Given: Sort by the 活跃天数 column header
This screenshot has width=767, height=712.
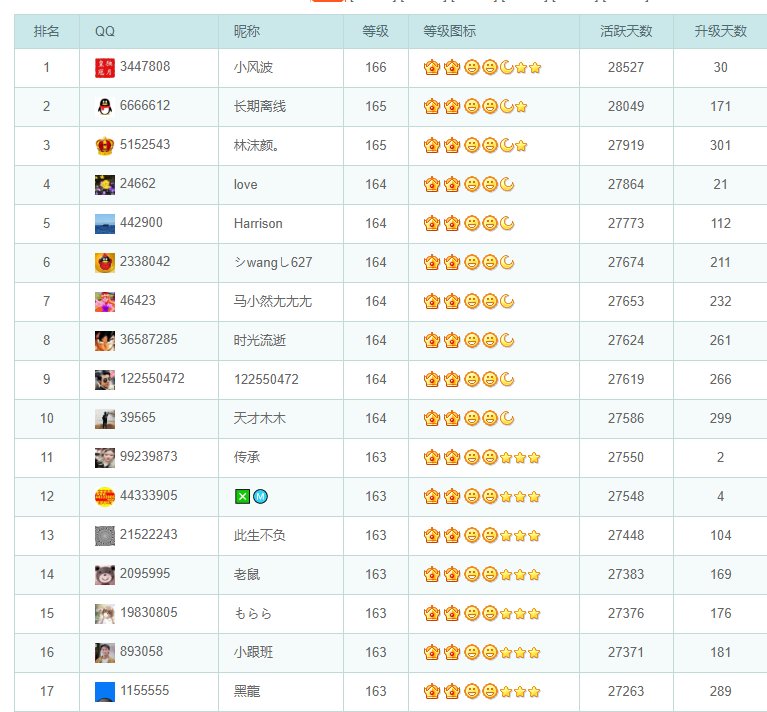Looking at the screenshot, I should point(626,31).
